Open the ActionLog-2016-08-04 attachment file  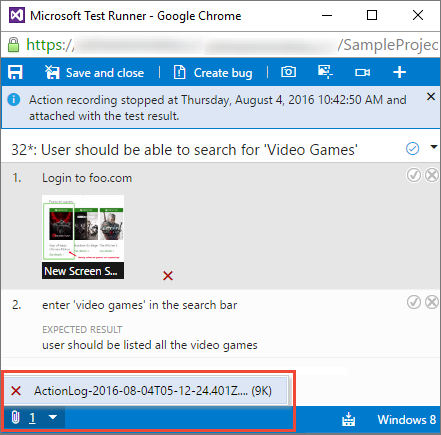(153, 391)
